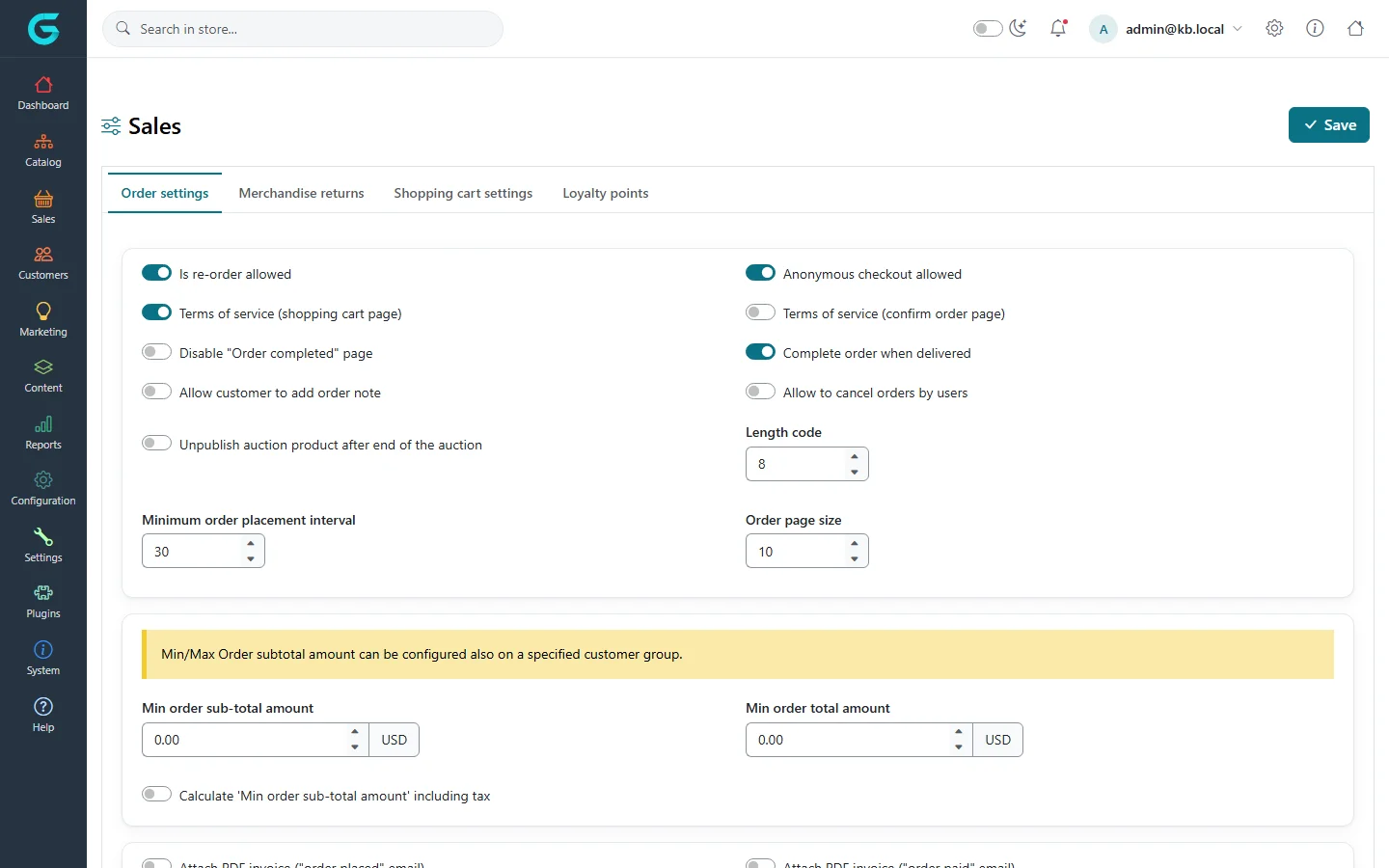Viewport: 1389px width, 868px height.
Task: Open the Help question mark icon
Action: click(43, 707)
